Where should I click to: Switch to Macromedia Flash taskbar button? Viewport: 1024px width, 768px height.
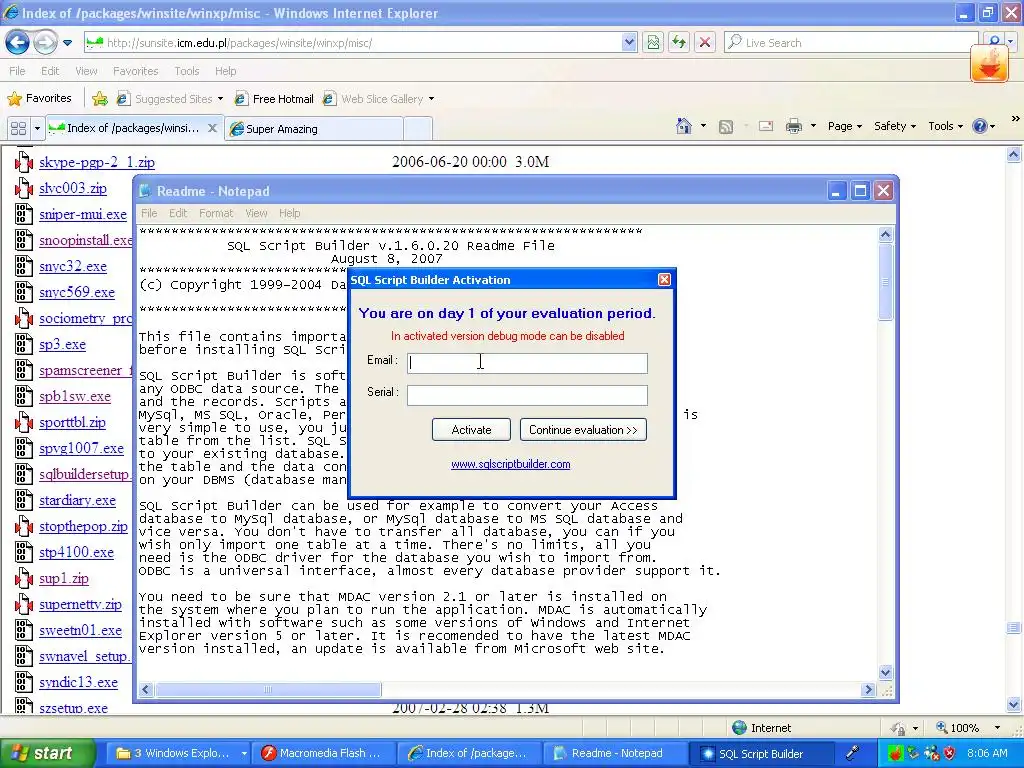(325, 753)
